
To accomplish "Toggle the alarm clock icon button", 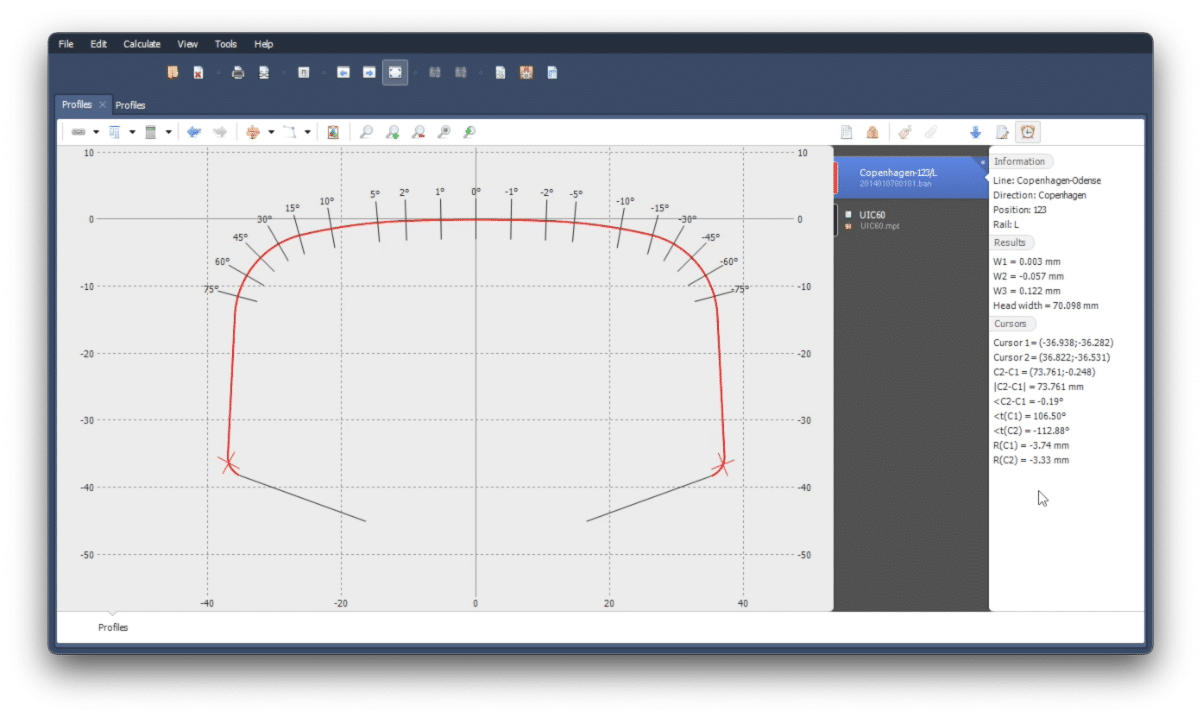I will 1027,132.
